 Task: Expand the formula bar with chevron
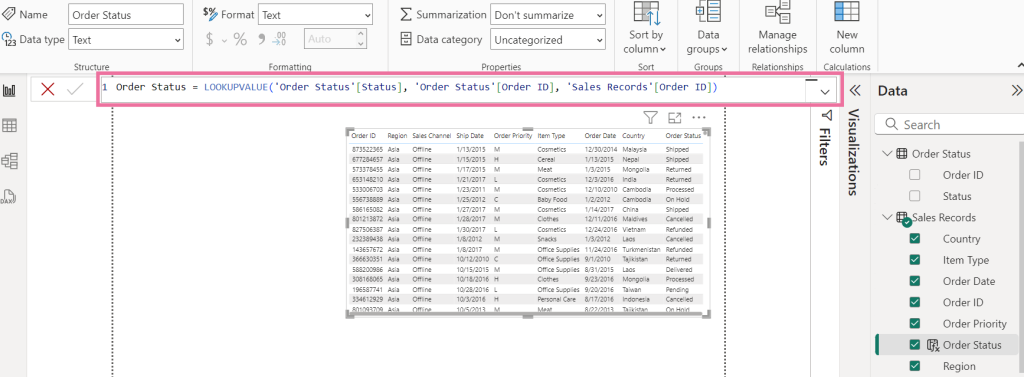pyautogui.click(x=825, y=92)
